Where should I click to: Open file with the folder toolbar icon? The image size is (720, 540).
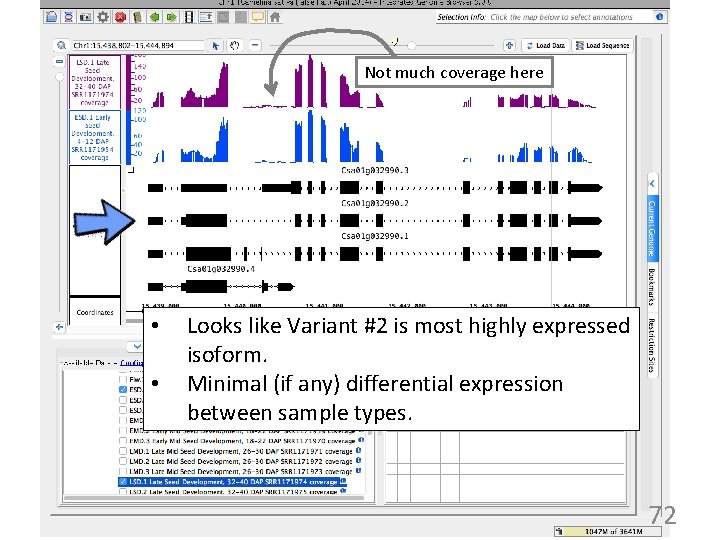point(51,17)
